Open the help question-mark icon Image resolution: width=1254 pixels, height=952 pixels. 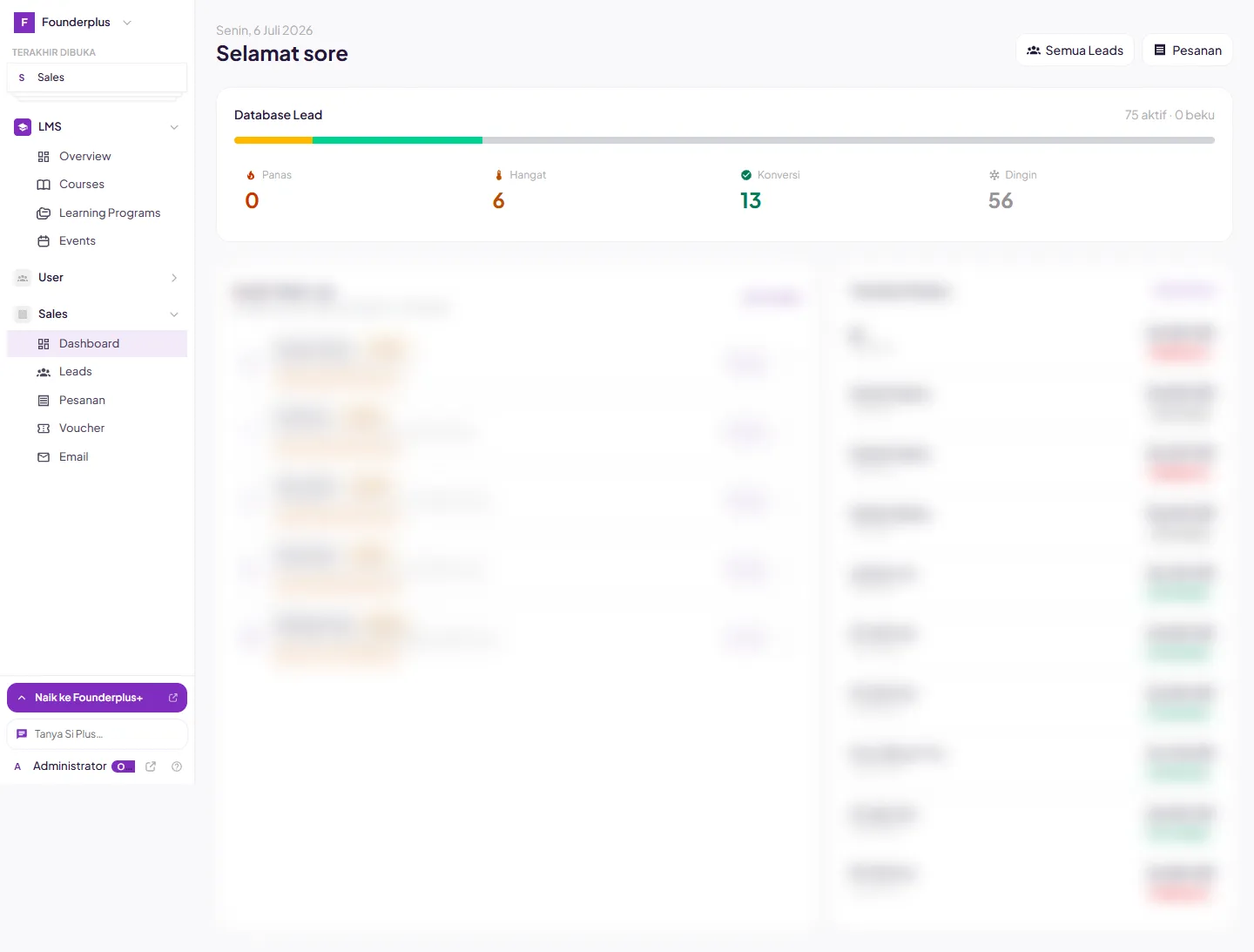[177, 766]
